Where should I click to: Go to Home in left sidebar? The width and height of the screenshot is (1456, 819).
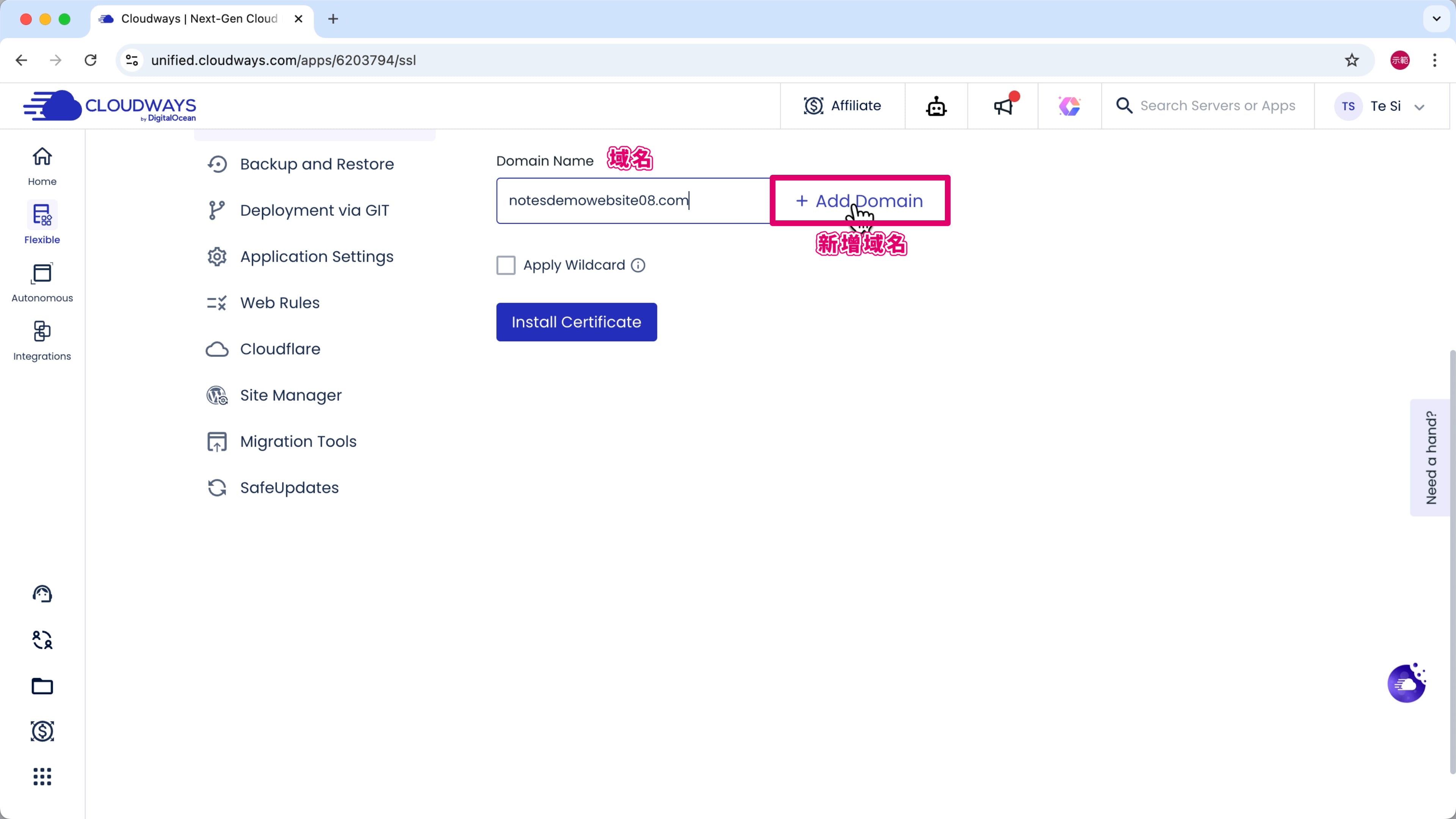pos(42,166)
